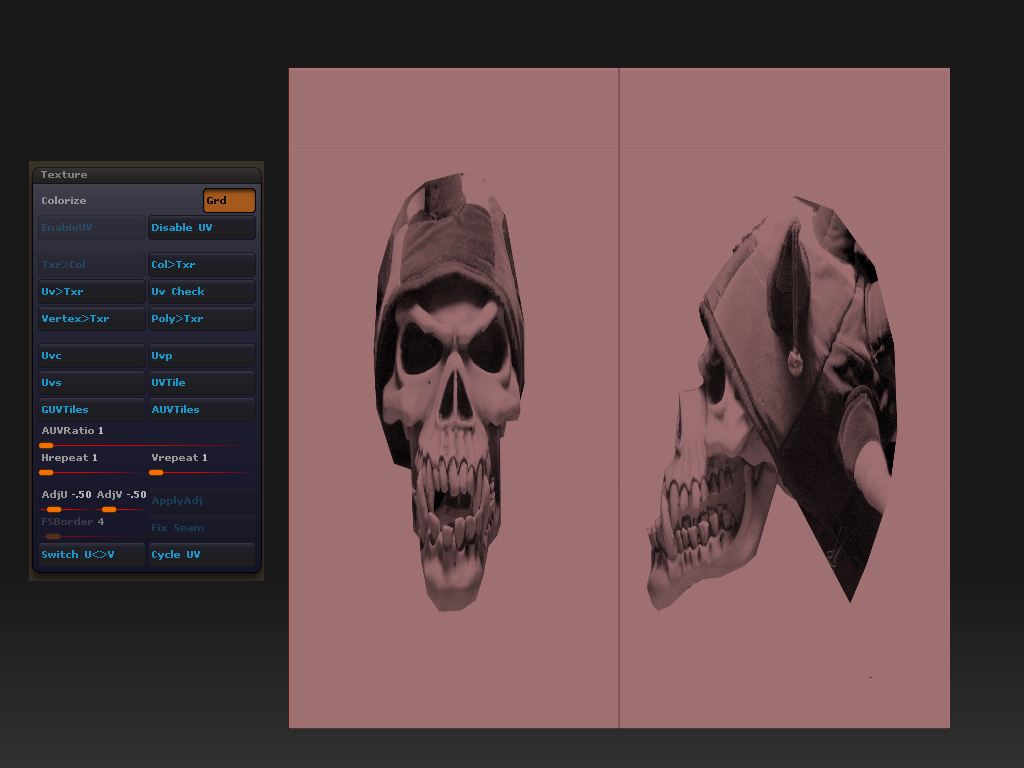The image size is (1024, 768).
Task: Adjust the Hrepeat slider value
Action: [x=90, y=470]
